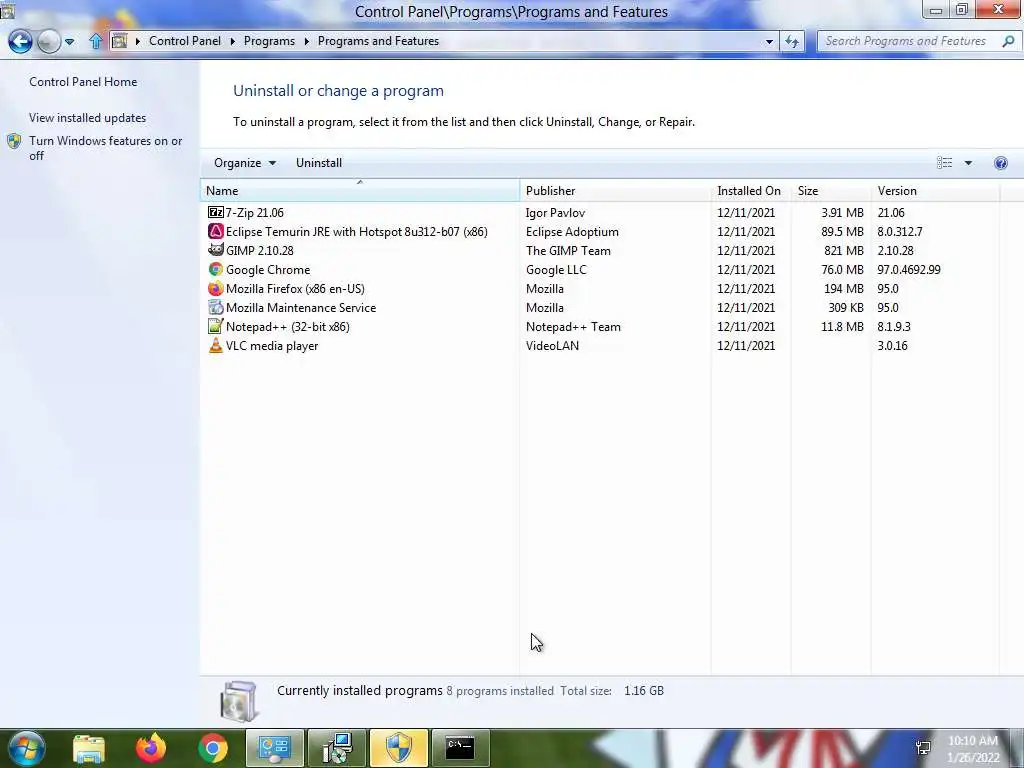This screenshot has width=1024, height=768.
Task: Select Mozilla Firefox (x86 en-US) entry
Action: [295, 288]
